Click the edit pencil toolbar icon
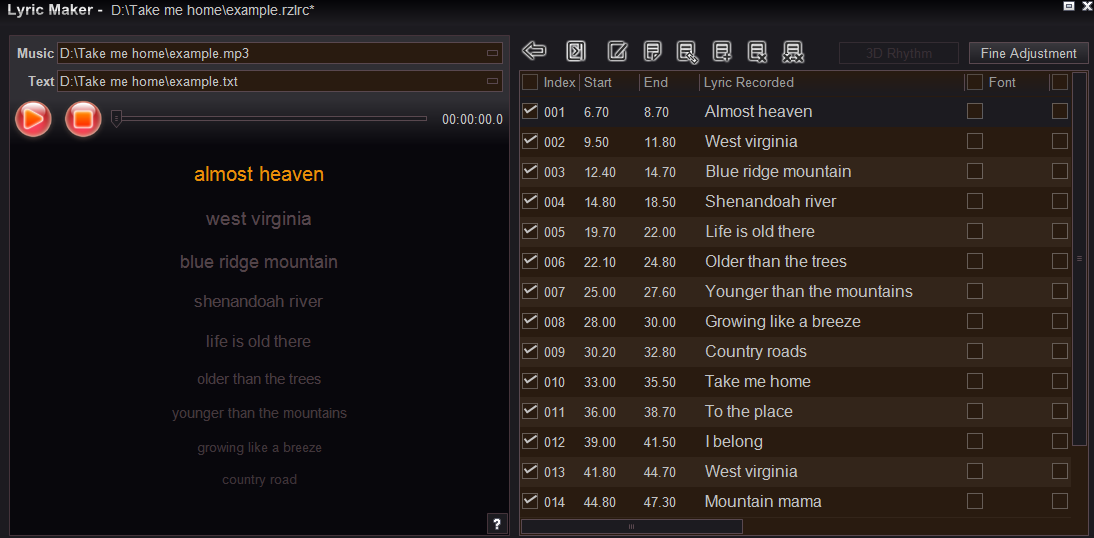The image size is (1094, 538). coord(617,51)
